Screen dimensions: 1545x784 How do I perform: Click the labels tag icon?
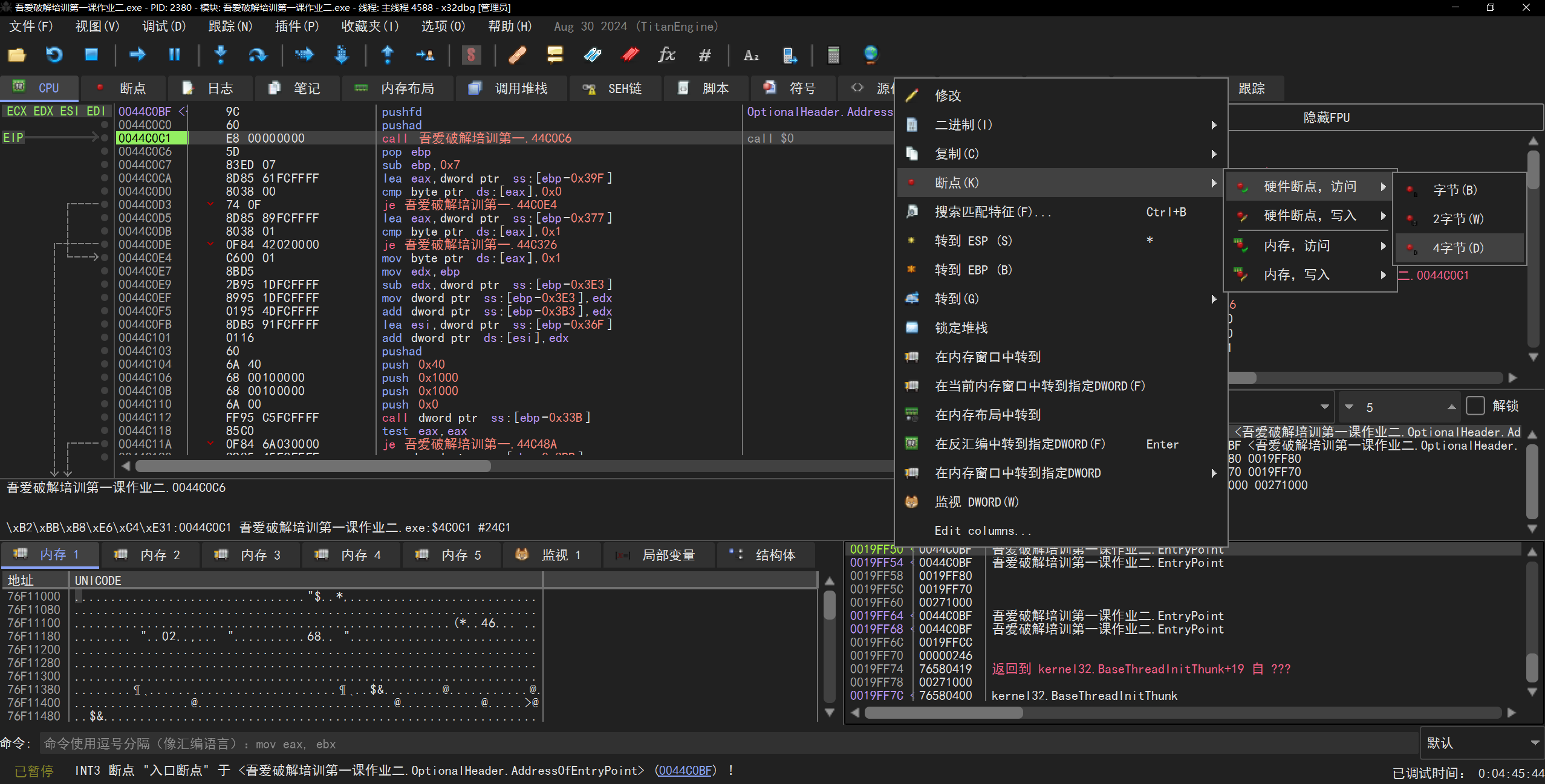pos(593,55)
